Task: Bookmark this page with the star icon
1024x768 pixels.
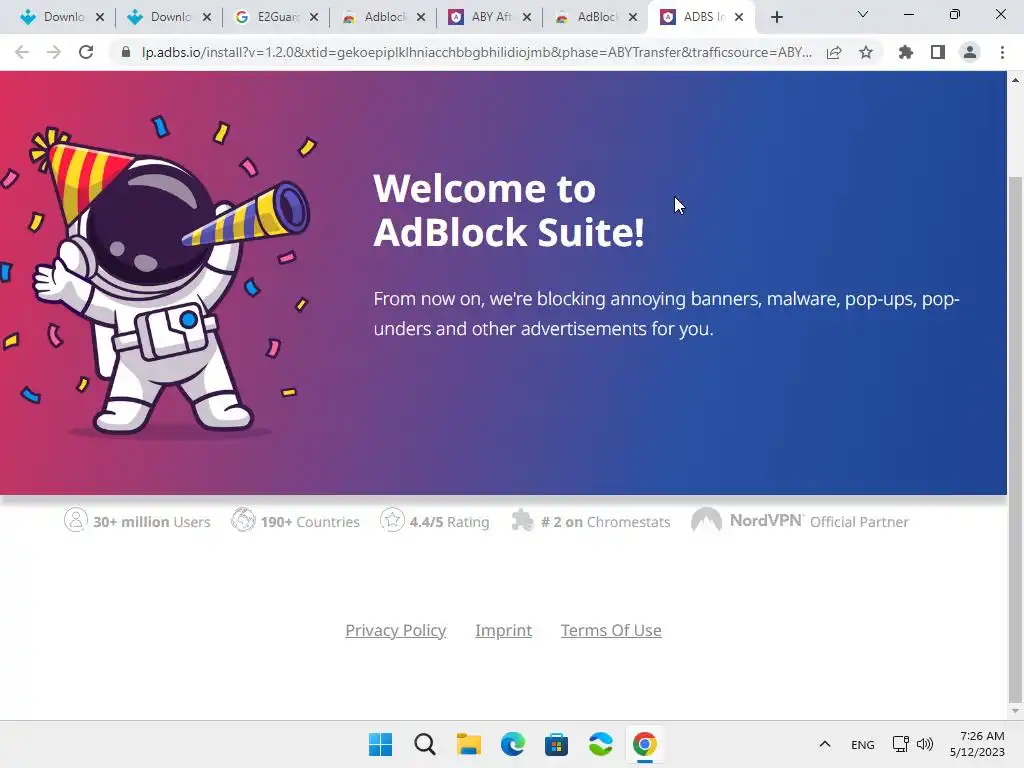Action: pos(866,52)
